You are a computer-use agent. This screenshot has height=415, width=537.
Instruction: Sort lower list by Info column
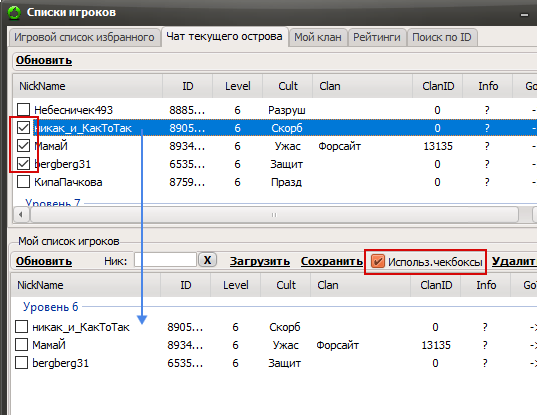point(486,285)
